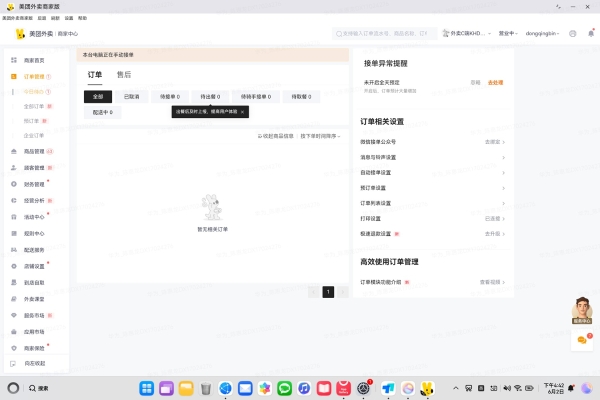600x400 pixels.
Task: Filter orders by 待接单 0
Action: tap(170, 96)
